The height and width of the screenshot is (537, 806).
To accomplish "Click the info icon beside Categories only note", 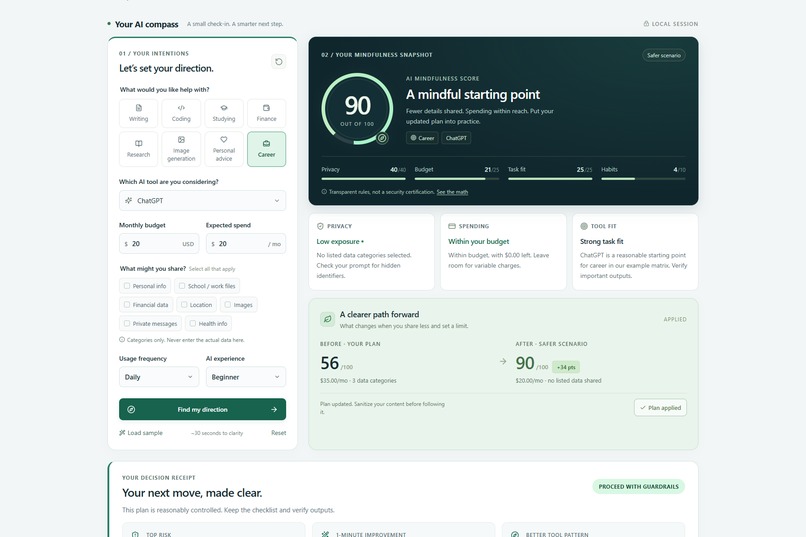I will 122,340.
